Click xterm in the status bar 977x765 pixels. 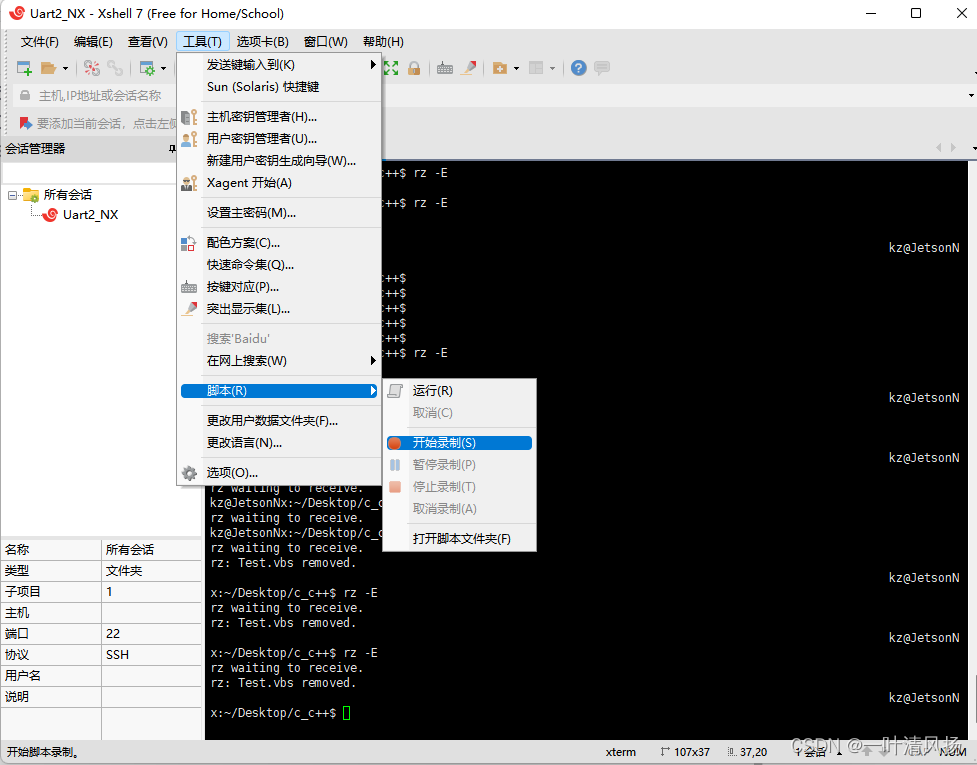(621, 753)
